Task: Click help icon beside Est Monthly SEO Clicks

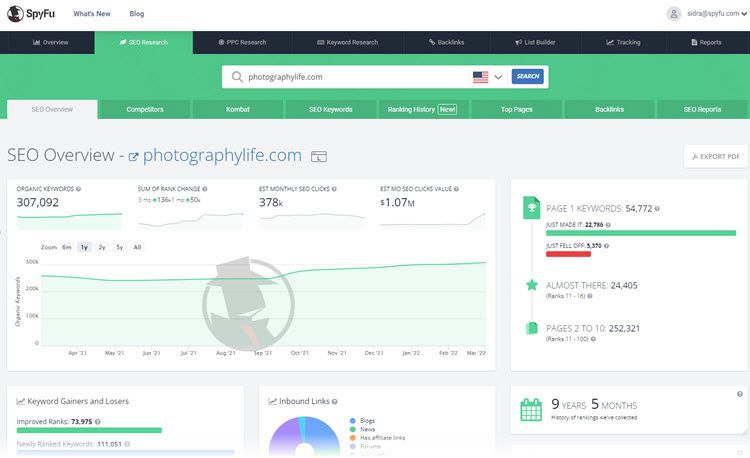Action: 334,189
